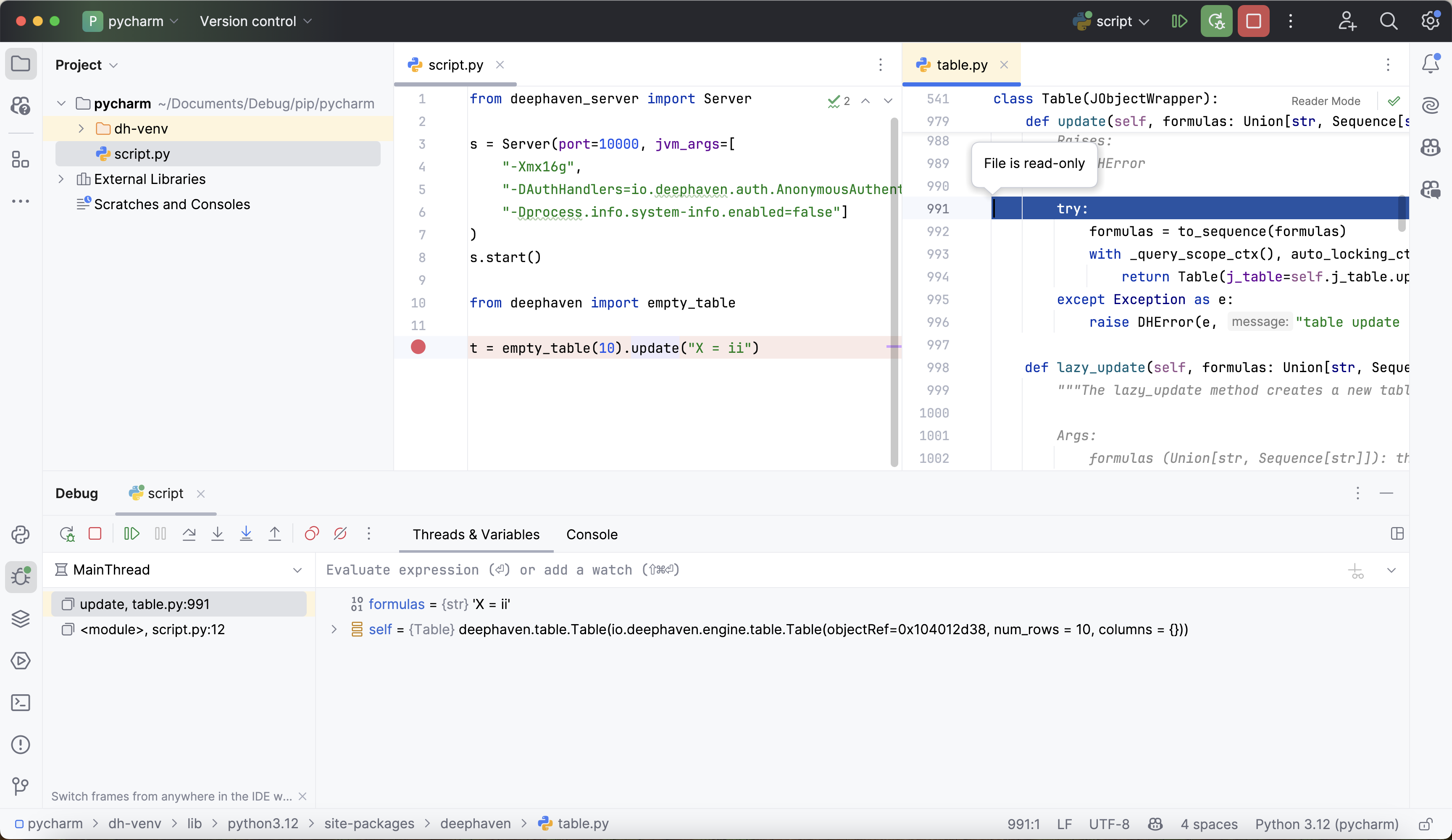Screen dimensions: 1452x840
Task: Switch to script.py editor tab
Action: [x=455, y=65]
